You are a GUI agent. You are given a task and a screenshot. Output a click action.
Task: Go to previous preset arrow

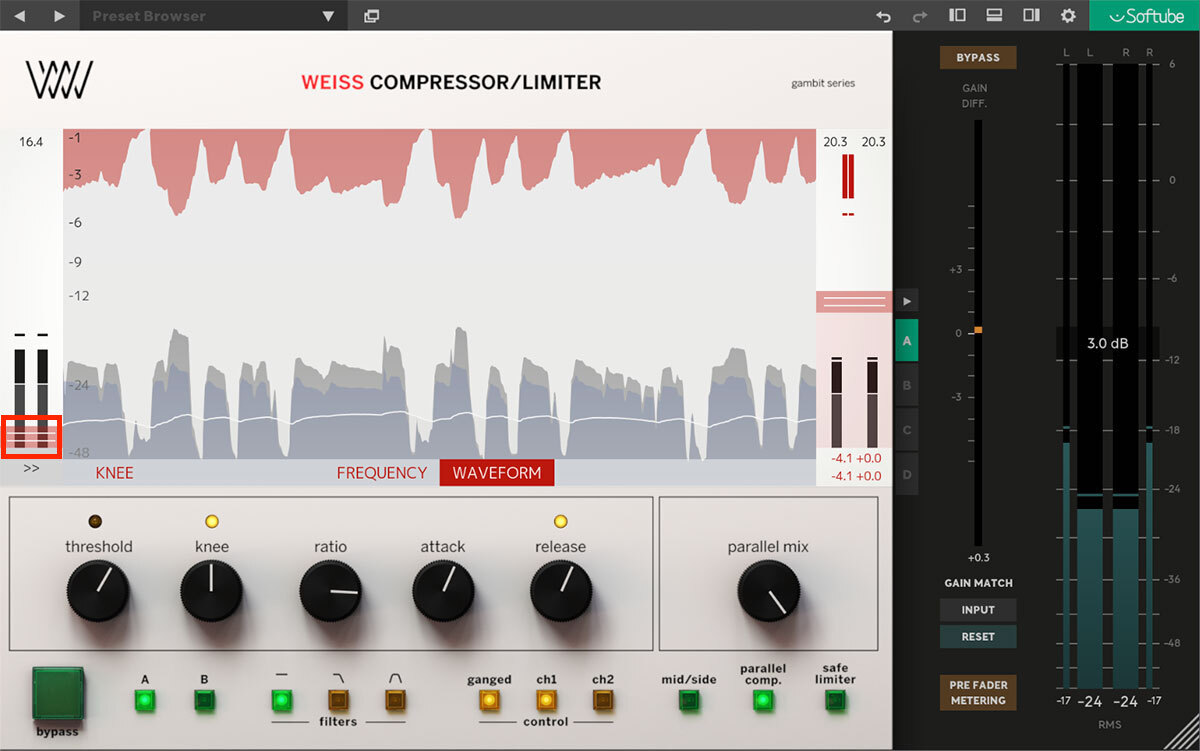click(21, 16)
